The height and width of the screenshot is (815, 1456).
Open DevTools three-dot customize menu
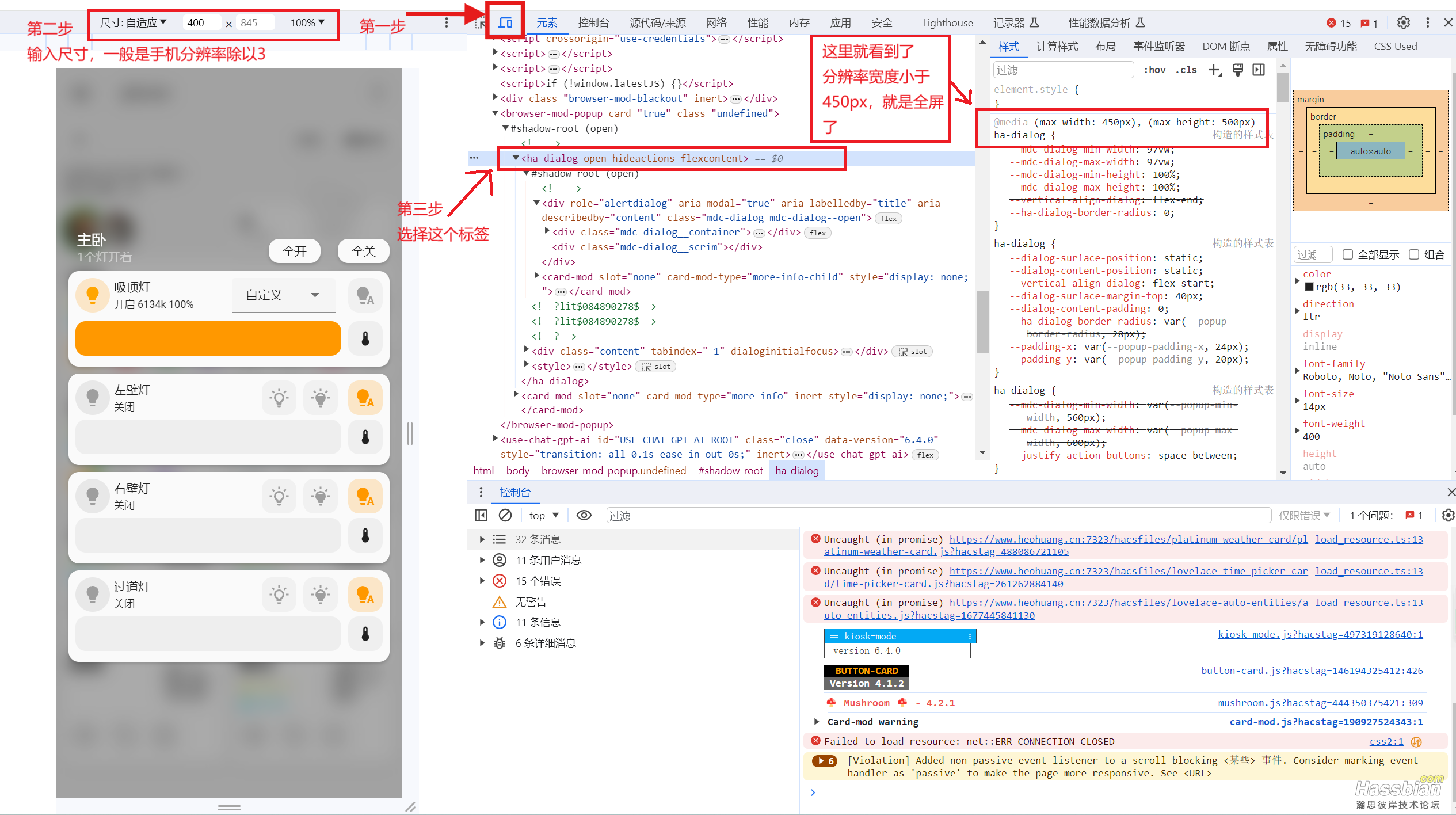click(x=1427, y=22)
